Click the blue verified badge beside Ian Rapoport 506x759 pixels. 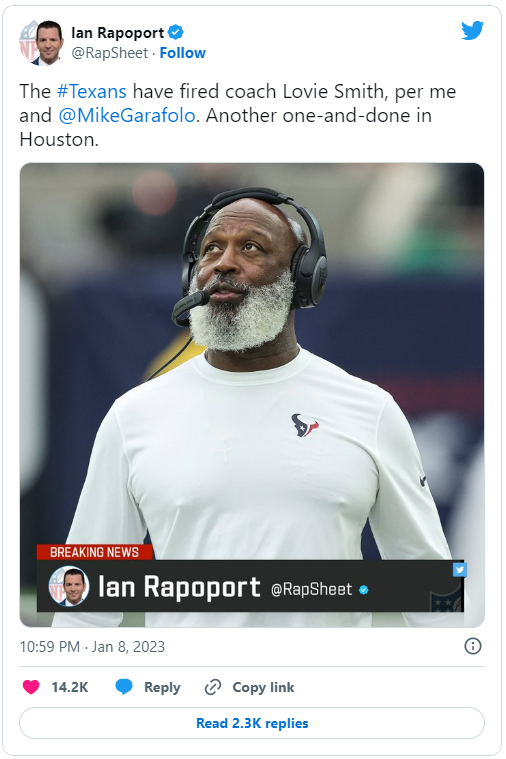(x=175, y=32)
